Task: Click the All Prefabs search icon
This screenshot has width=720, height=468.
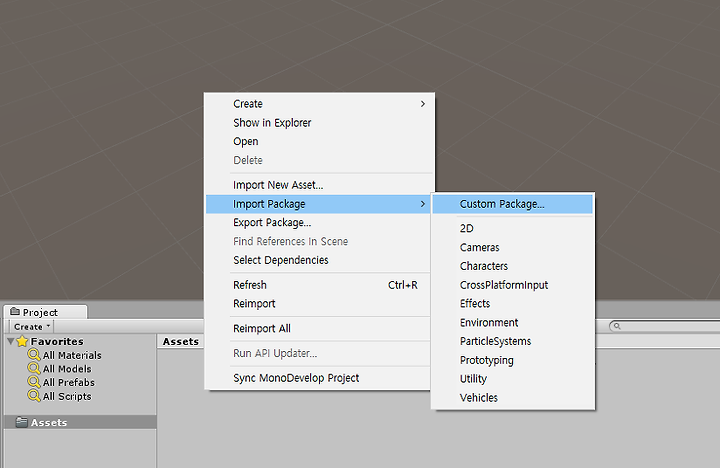Action: [x=34, y=382]
